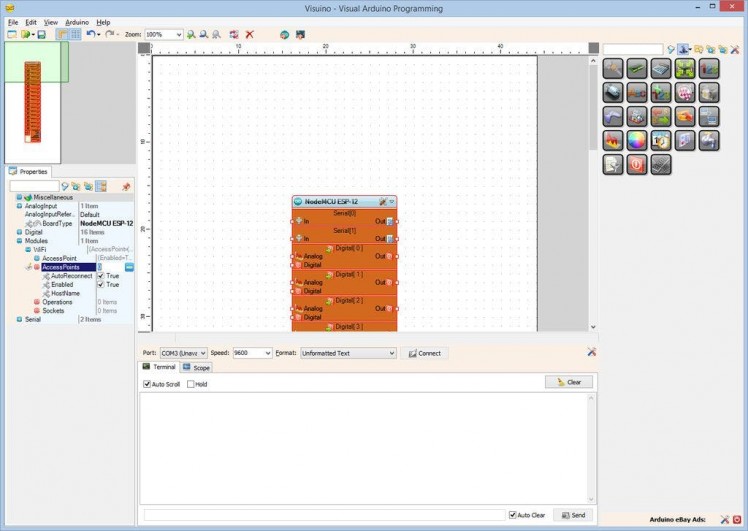The width and height of the screenshot is (748, 531).
Task: Enable the Hold checkbox
Action: 191,384
